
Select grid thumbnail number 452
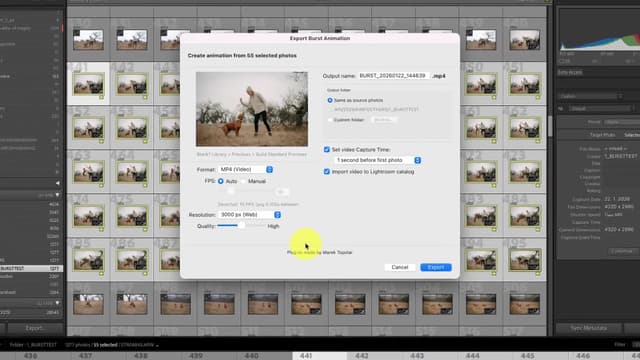[x=88, y=127]
